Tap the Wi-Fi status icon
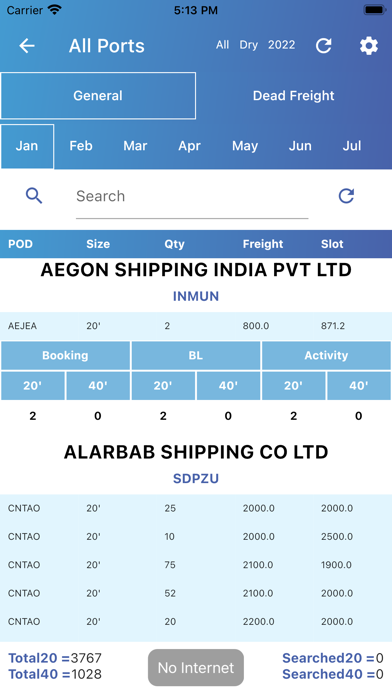The height and width of the screenshot is (696, 392). 55,10
